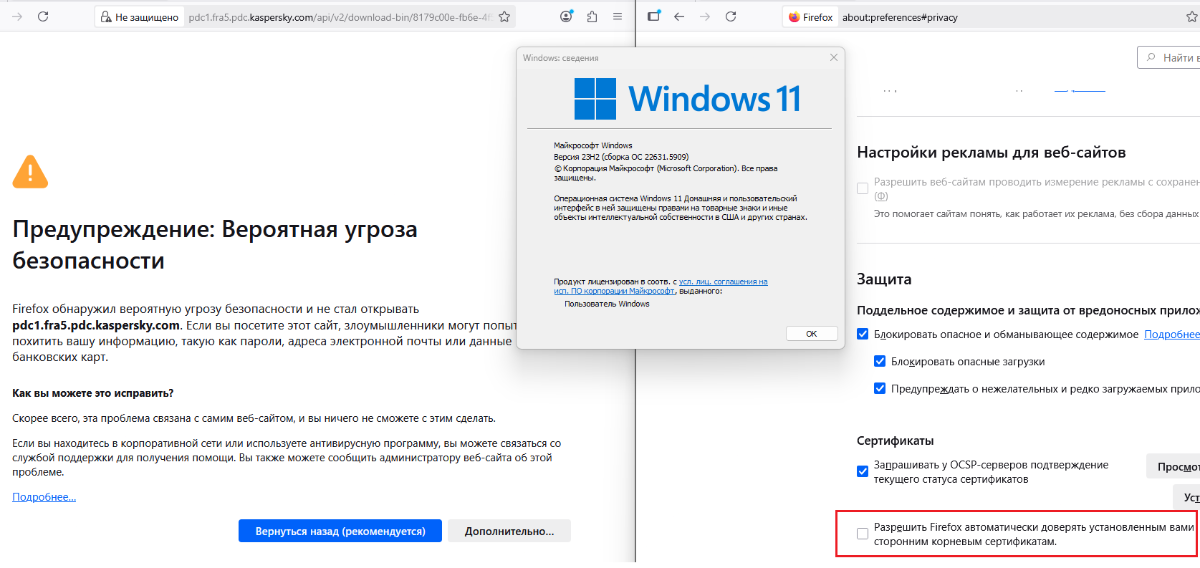The height and width of the screenshot is (568, 1200).
Task: Uncheck 'Предупреждать о нежелательных' programs checkbox
Action: (880, 388)
